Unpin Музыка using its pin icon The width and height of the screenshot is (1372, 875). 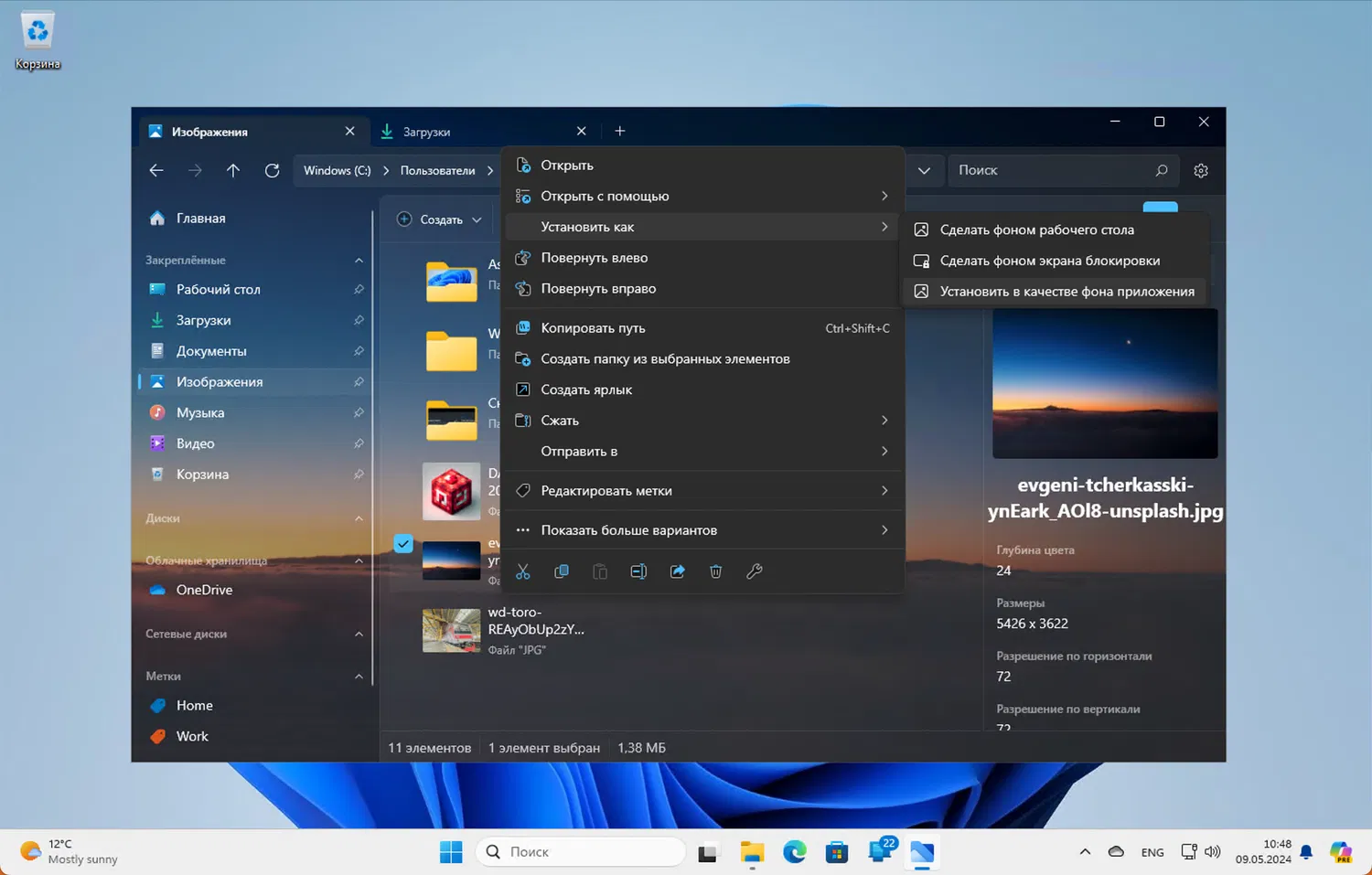(x=359, y=413)
